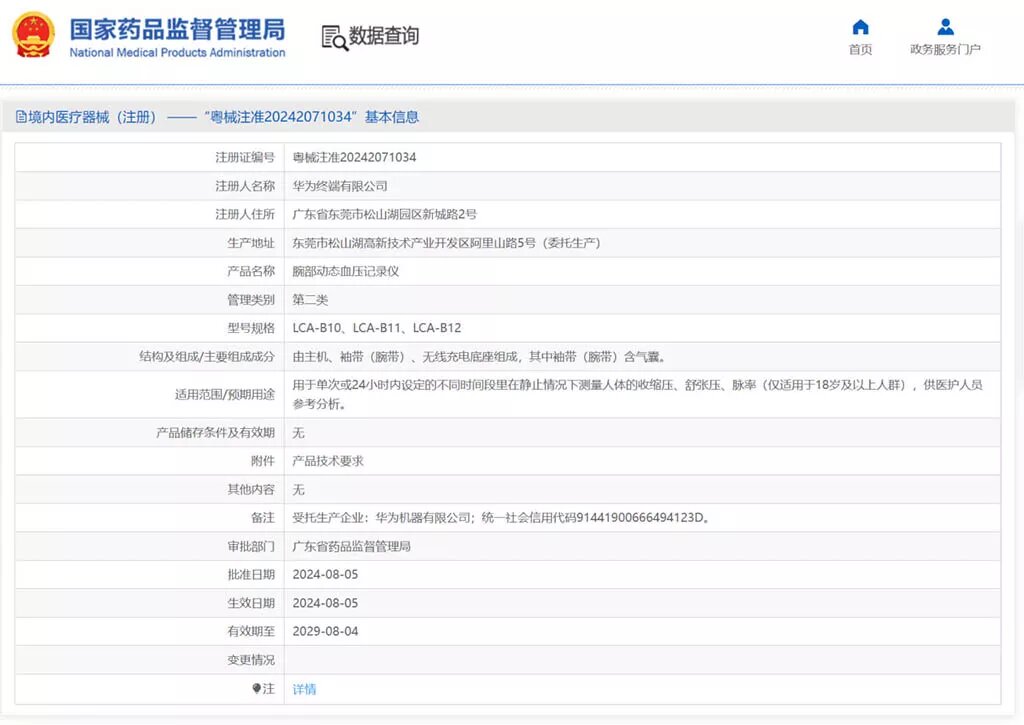Click National Medical Products Administration text
1024x725 pixels.
point(177,52)
